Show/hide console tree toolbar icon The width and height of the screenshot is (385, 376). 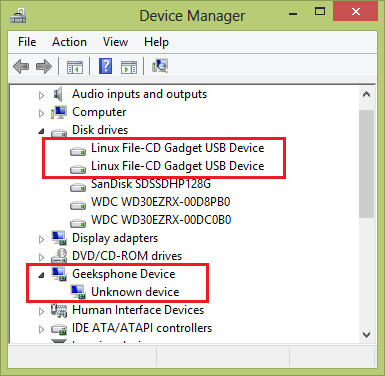coord(75,67)
